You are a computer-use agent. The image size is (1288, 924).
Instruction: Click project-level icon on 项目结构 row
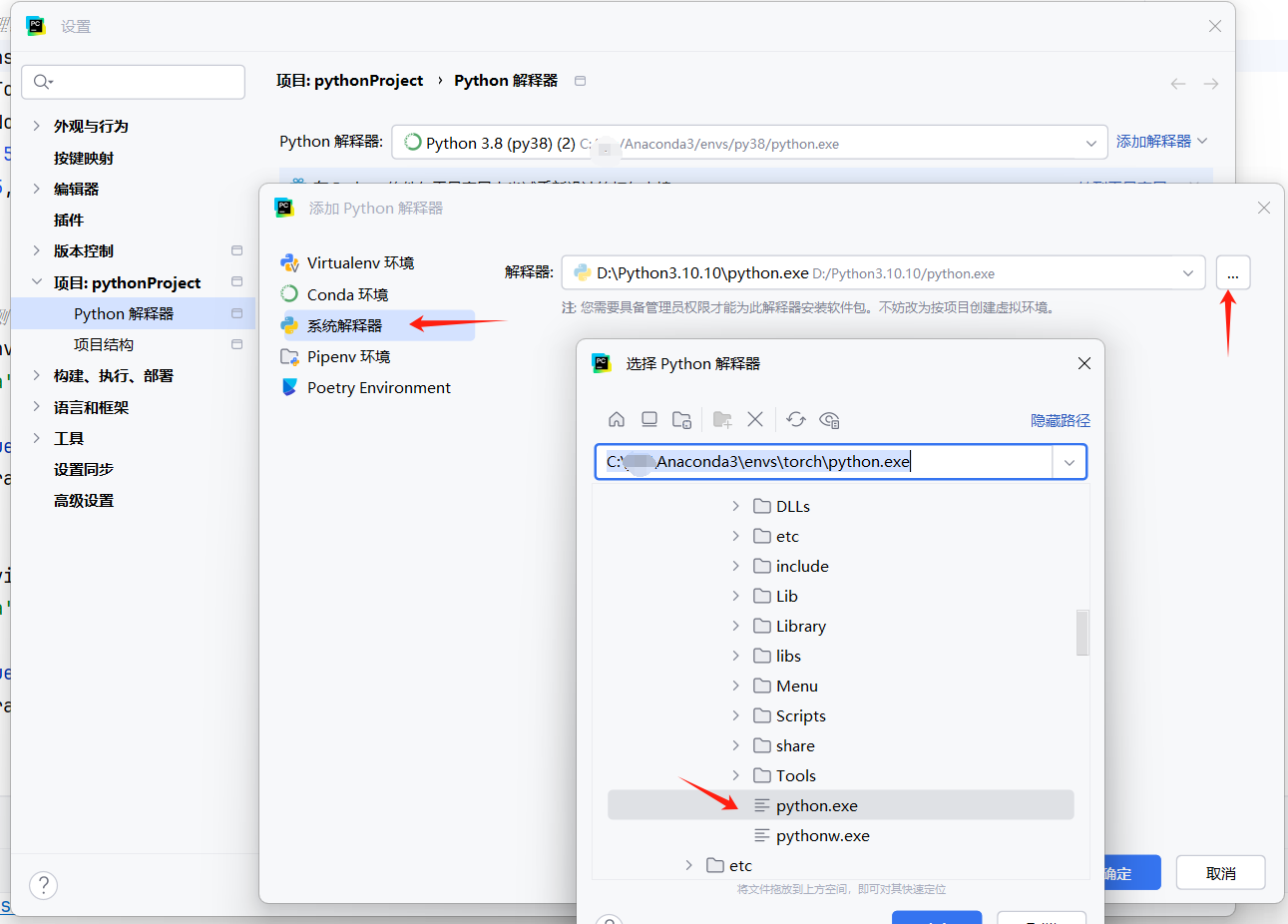pos(236,344)
